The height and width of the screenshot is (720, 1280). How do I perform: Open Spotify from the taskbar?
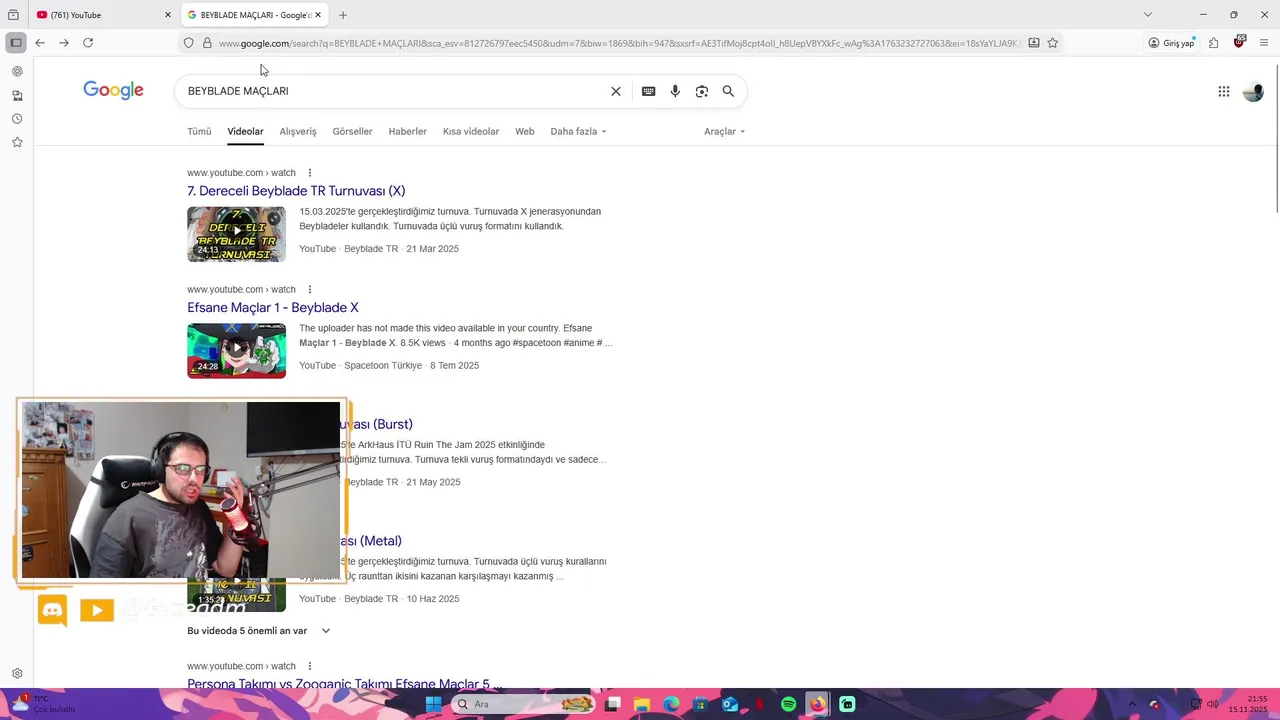(788, 704)
